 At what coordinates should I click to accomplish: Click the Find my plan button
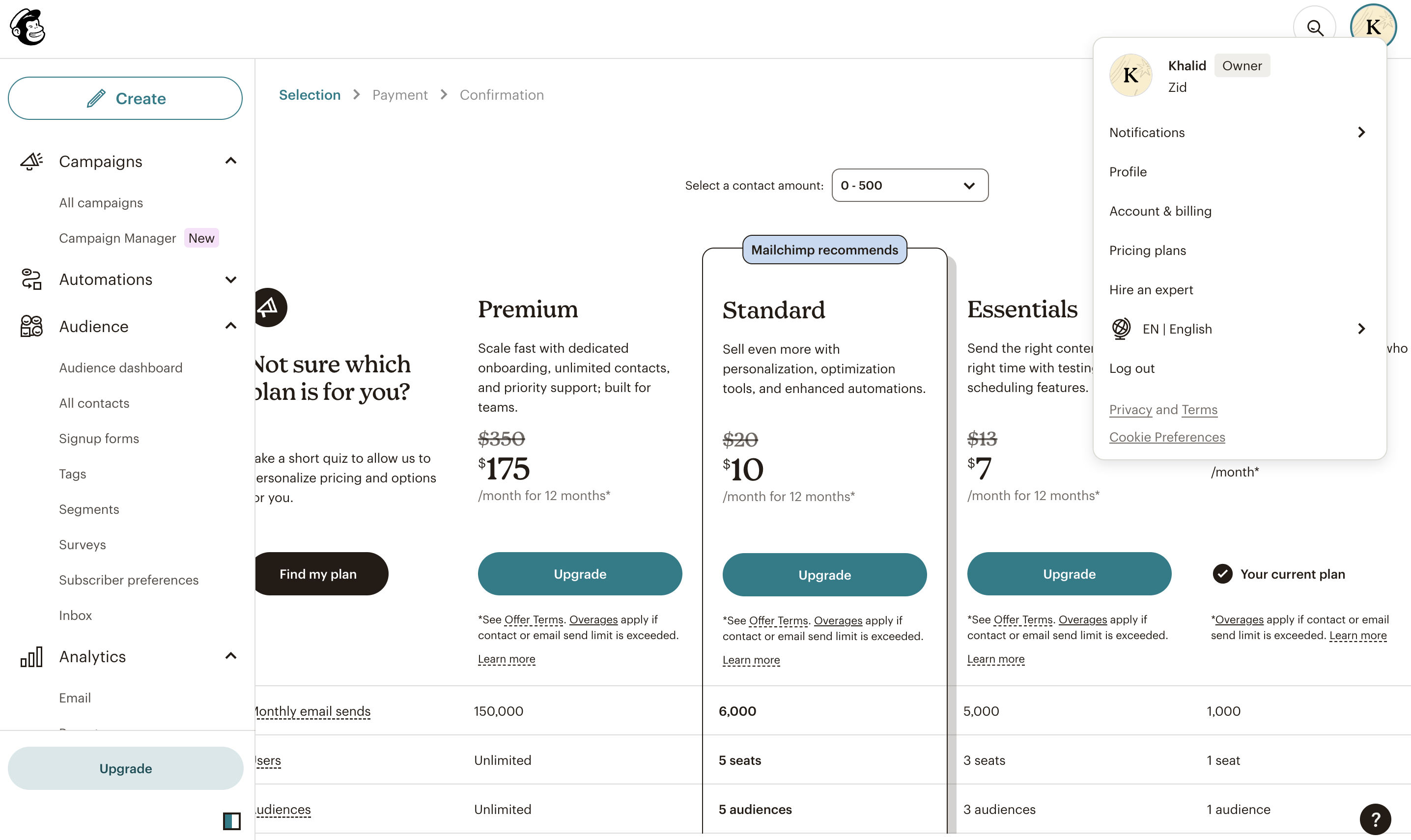click(318, 573)
